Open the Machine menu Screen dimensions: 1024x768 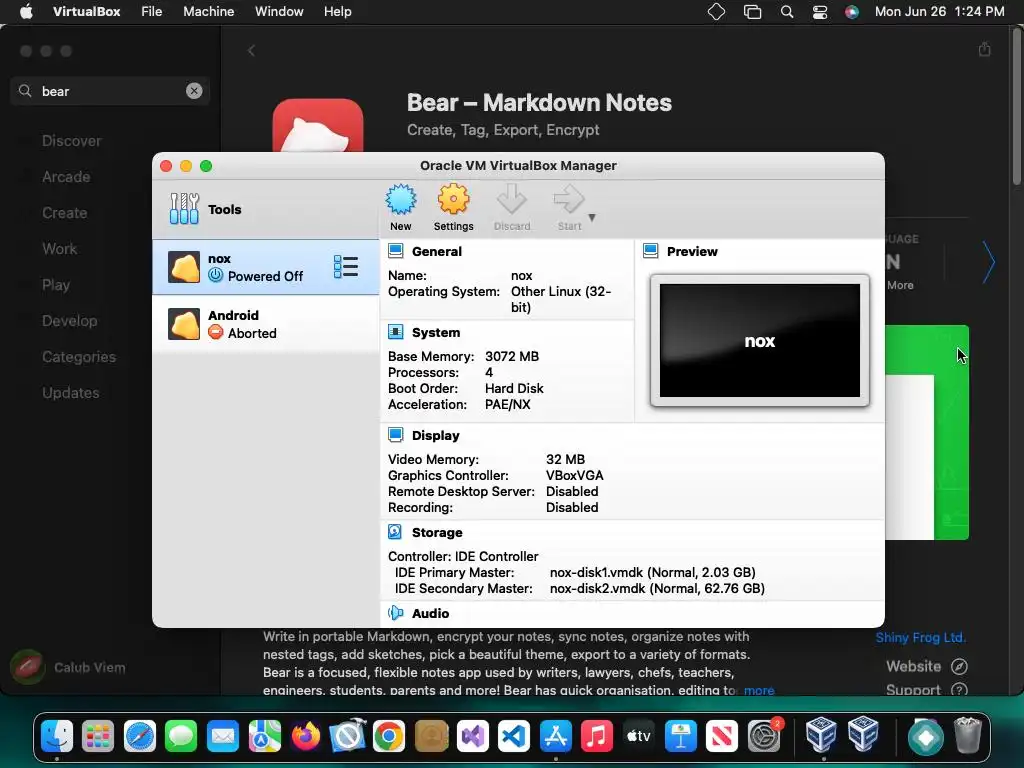coord(208,12)
